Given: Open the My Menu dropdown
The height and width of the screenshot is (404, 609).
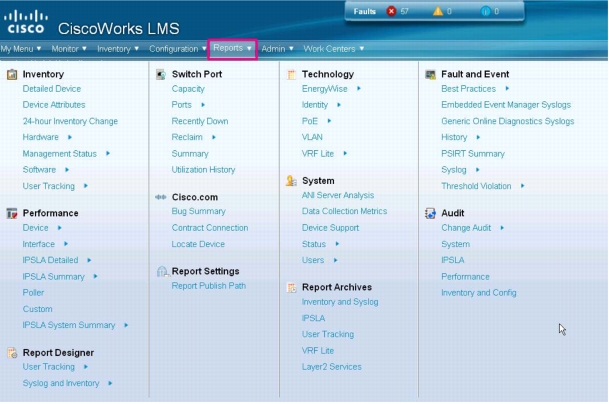Looking at the screenshot, I should pyautogui.click(x=21, y=49).
